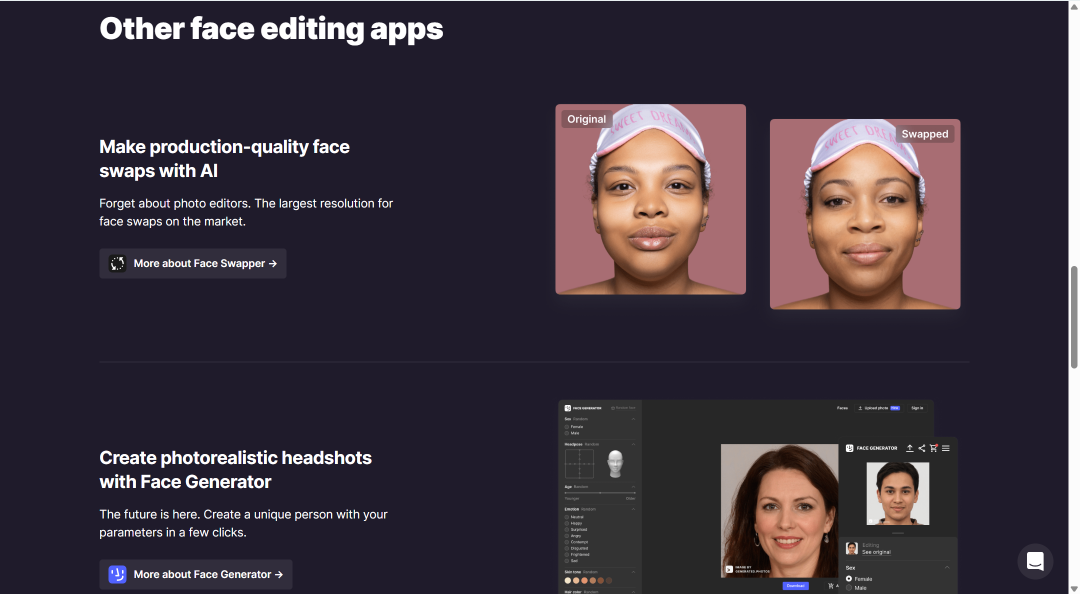Collapse the Emotion section chevron
1080x594 pixels.
click(634, 509)
